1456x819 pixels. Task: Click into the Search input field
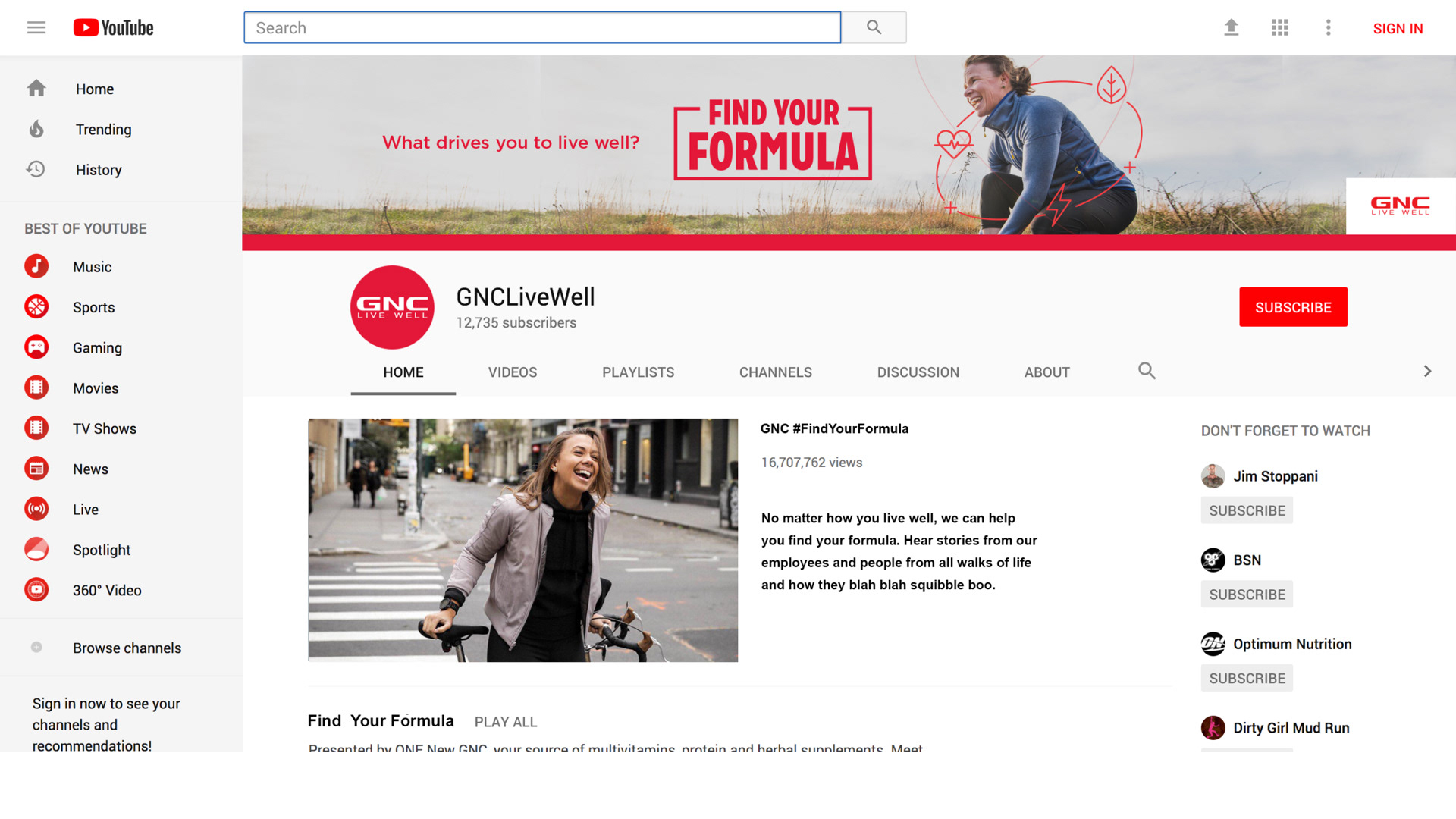point(542,28)
